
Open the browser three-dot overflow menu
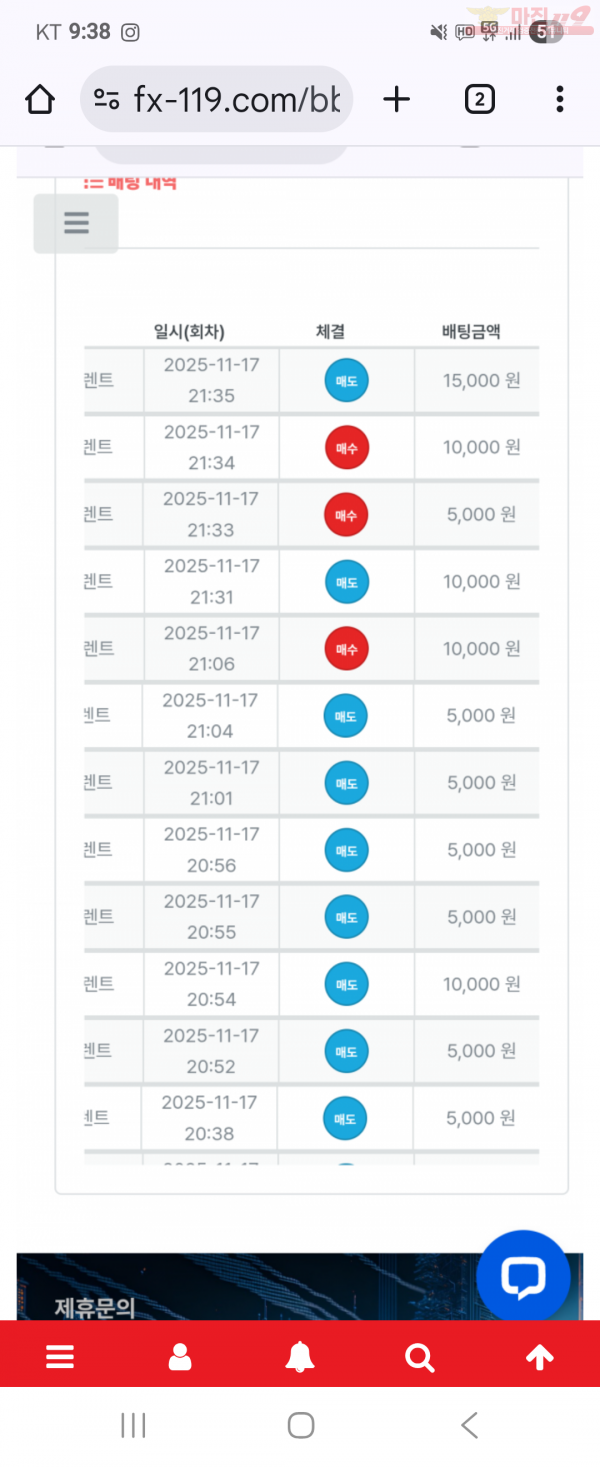(x=559, y=99)
